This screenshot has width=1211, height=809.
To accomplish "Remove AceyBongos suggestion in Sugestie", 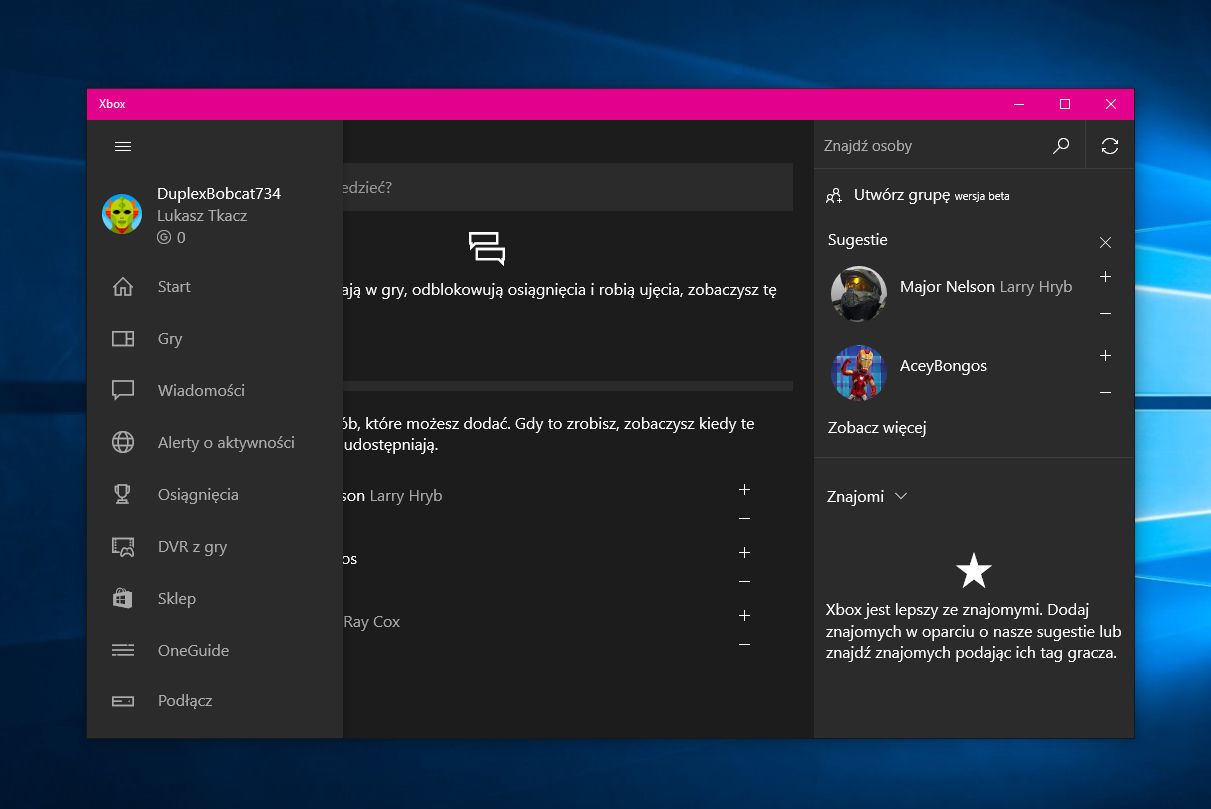I will pyautogui.click(x=1105, y=392).
